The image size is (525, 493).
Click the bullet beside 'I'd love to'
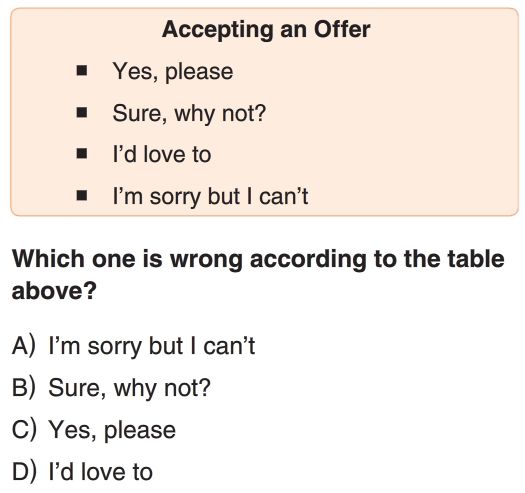82,154
